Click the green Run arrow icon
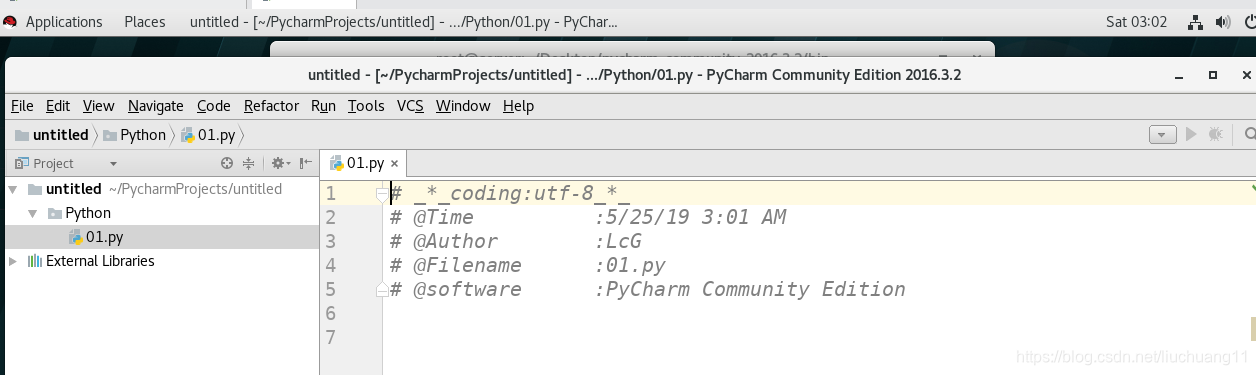The height and width of the screenshot is (375, 1256). 1190,134
